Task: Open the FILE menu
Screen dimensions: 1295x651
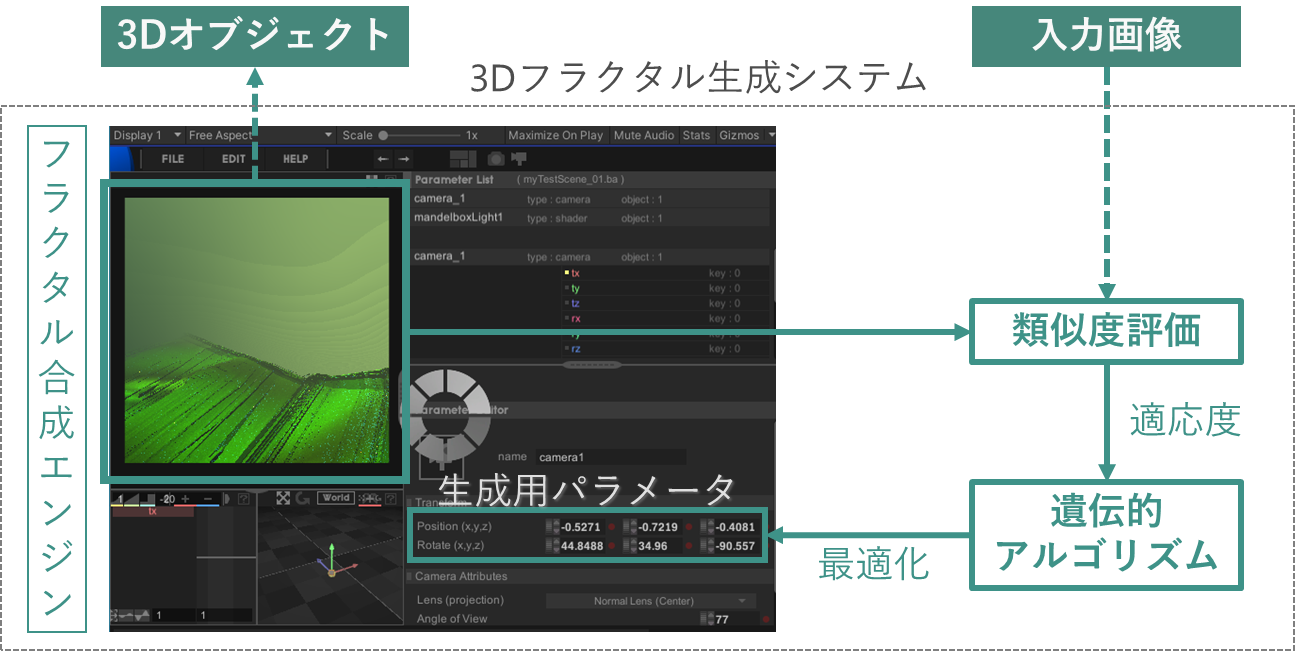Action: pos(173,159)
